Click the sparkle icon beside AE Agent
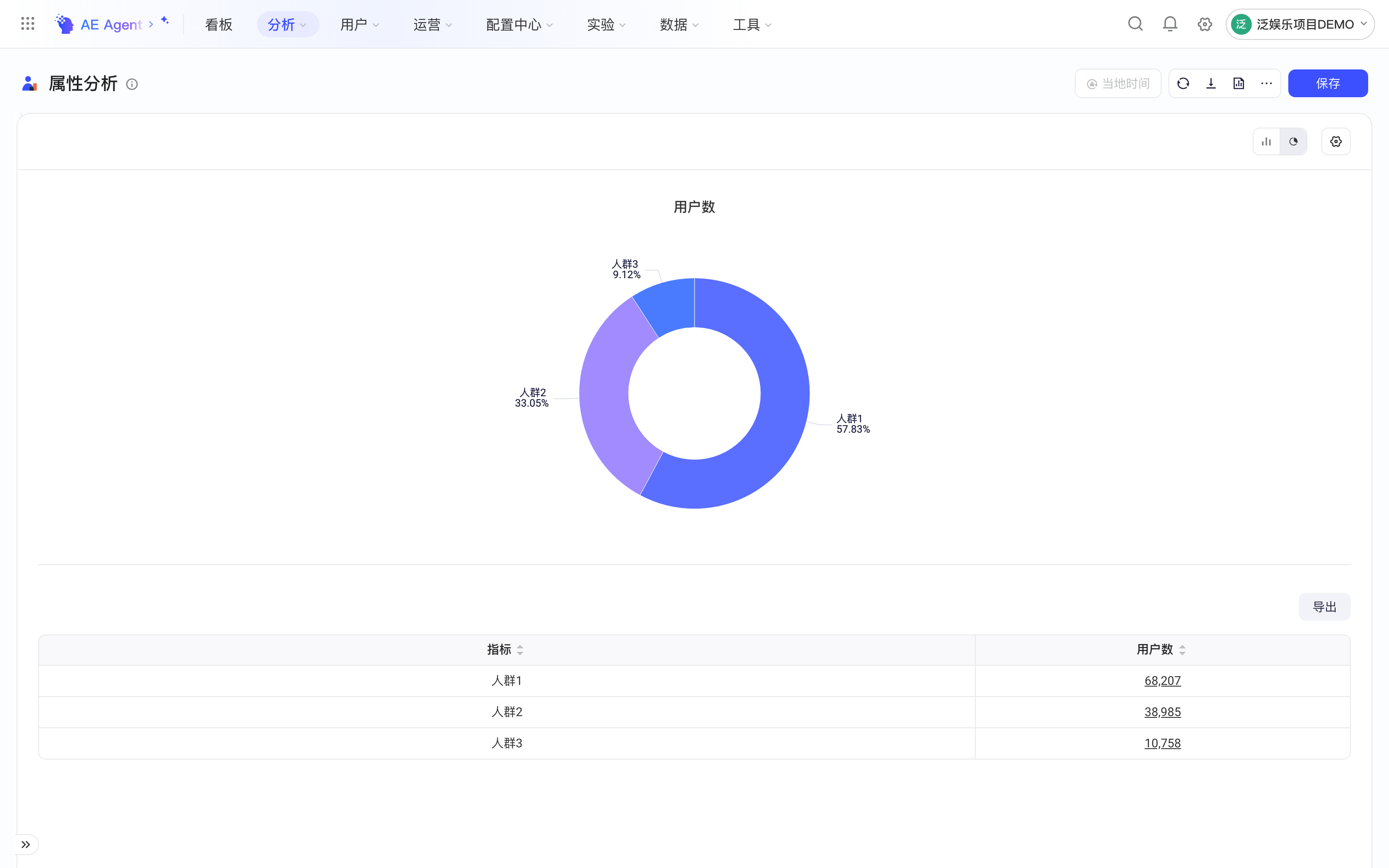Screen dimensions: 1389x868 (165, 21)
